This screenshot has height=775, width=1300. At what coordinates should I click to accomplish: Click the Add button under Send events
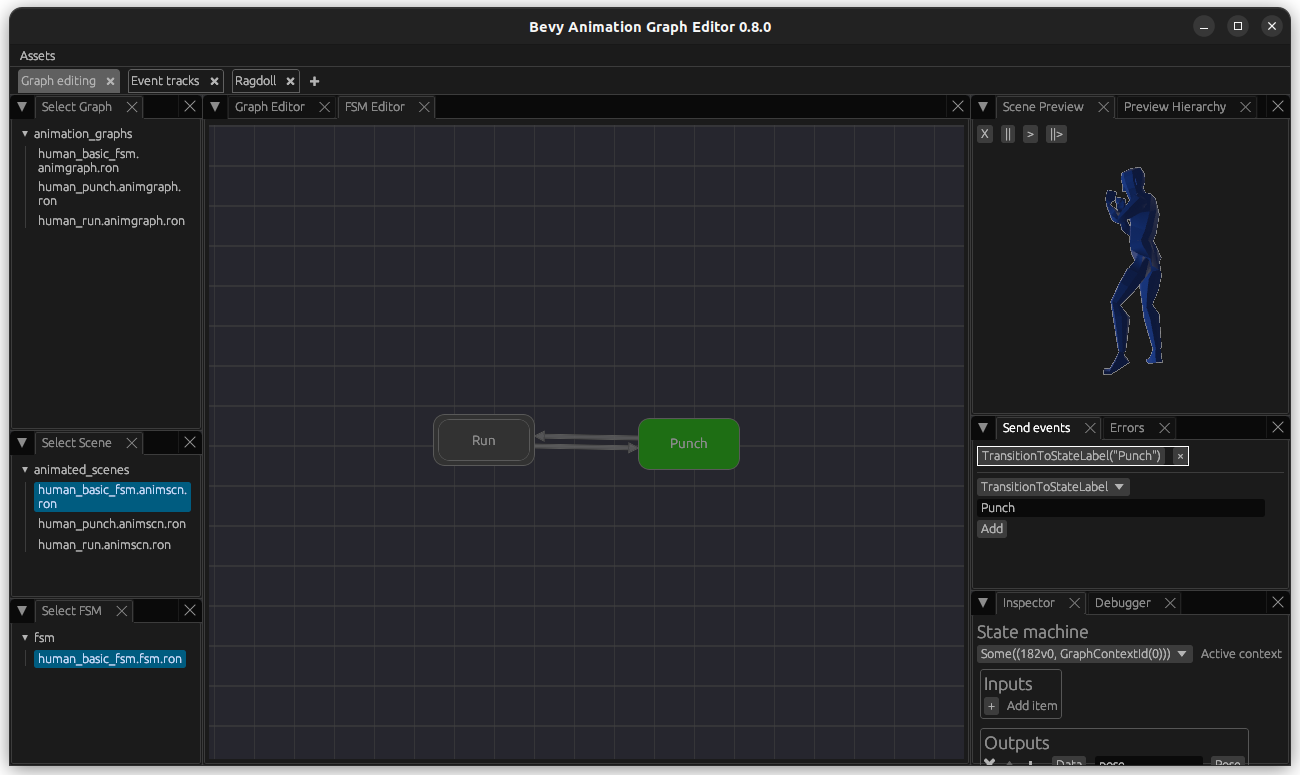click(x=992, y=529)
